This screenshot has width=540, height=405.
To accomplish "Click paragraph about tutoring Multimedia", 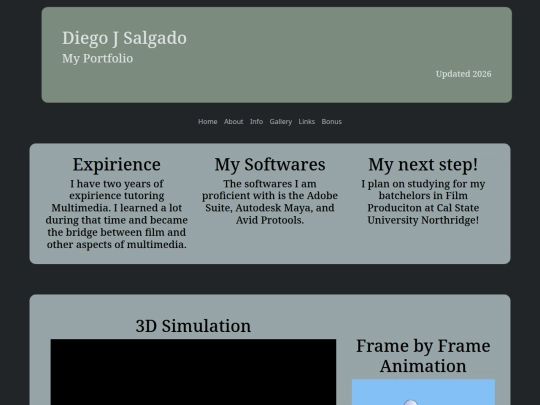I will pos(116,214).
